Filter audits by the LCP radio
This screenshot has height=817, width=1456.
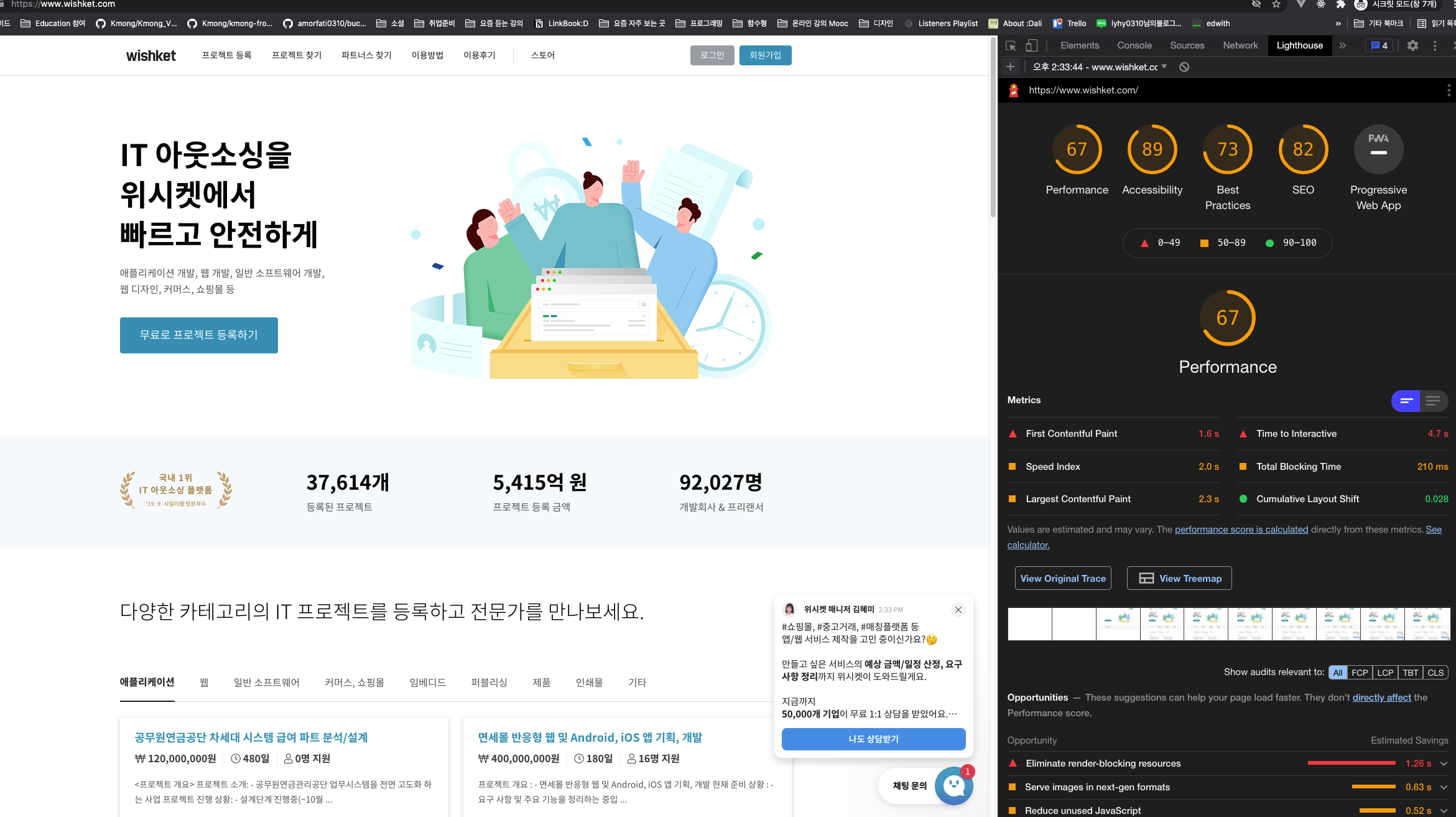point(1384,673)
